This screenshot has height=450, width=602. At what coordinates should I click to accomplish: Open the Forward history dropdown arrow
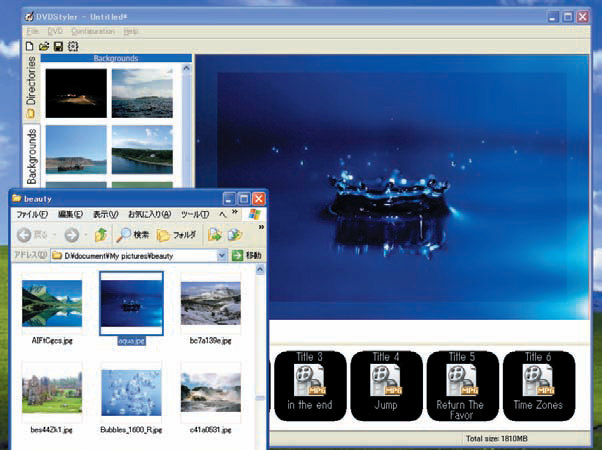point(86,235)
